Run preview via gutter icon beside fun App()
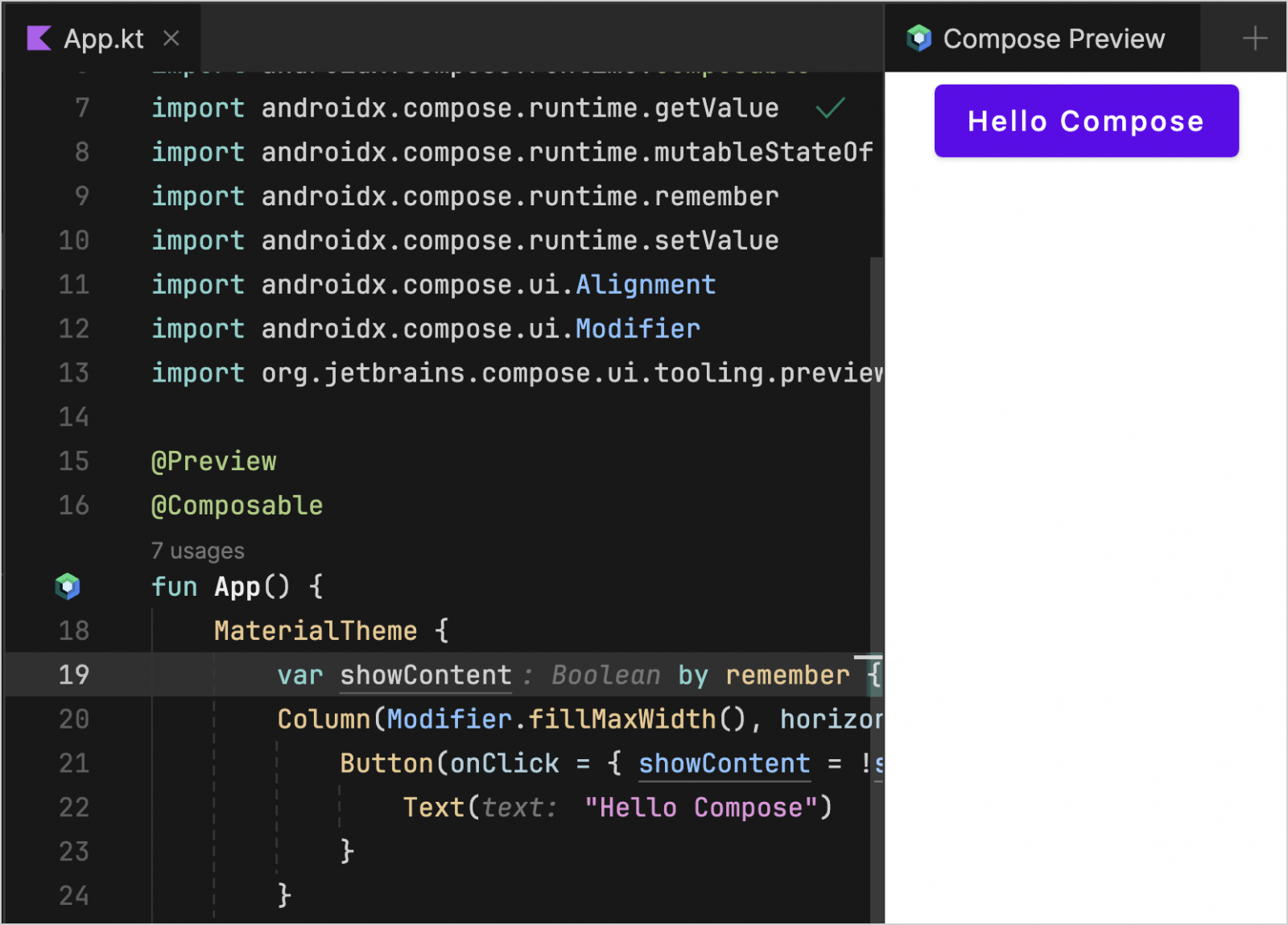This screenshot has width=1288, height=925. [x=68, y=586]
